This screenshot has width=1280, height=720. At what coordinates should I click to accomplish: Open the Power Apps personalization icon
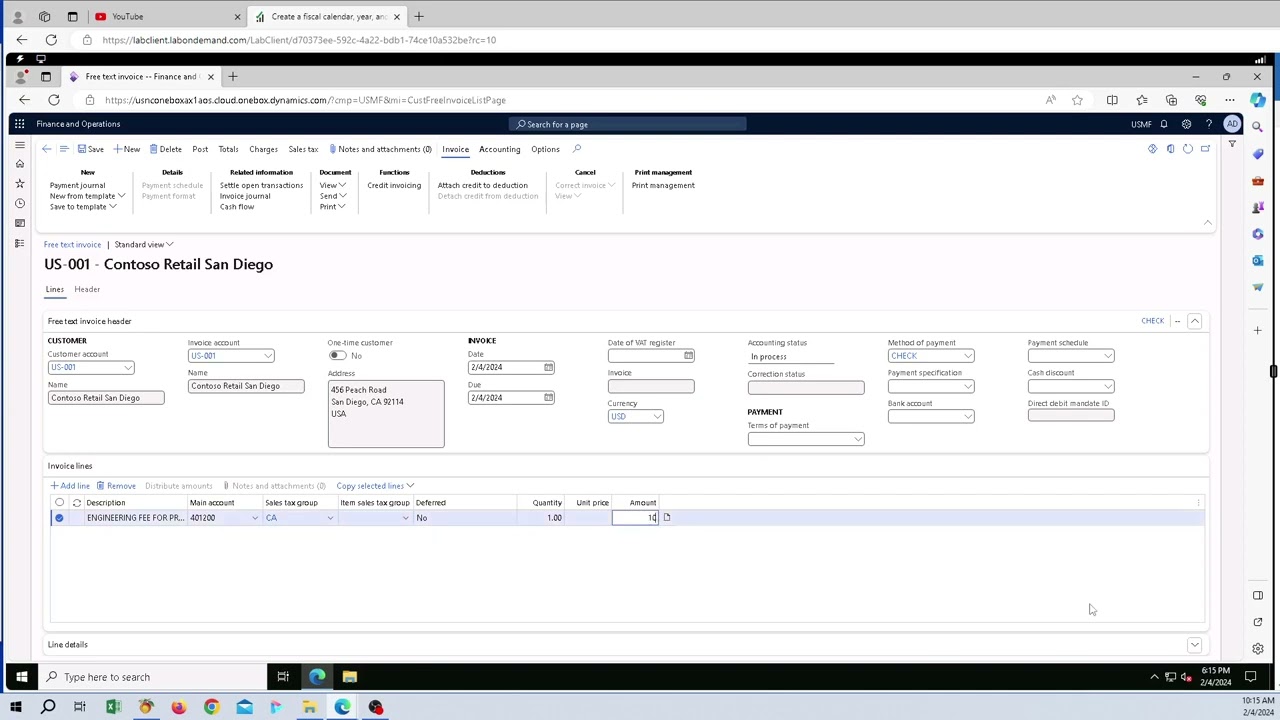coord(1152,149)
